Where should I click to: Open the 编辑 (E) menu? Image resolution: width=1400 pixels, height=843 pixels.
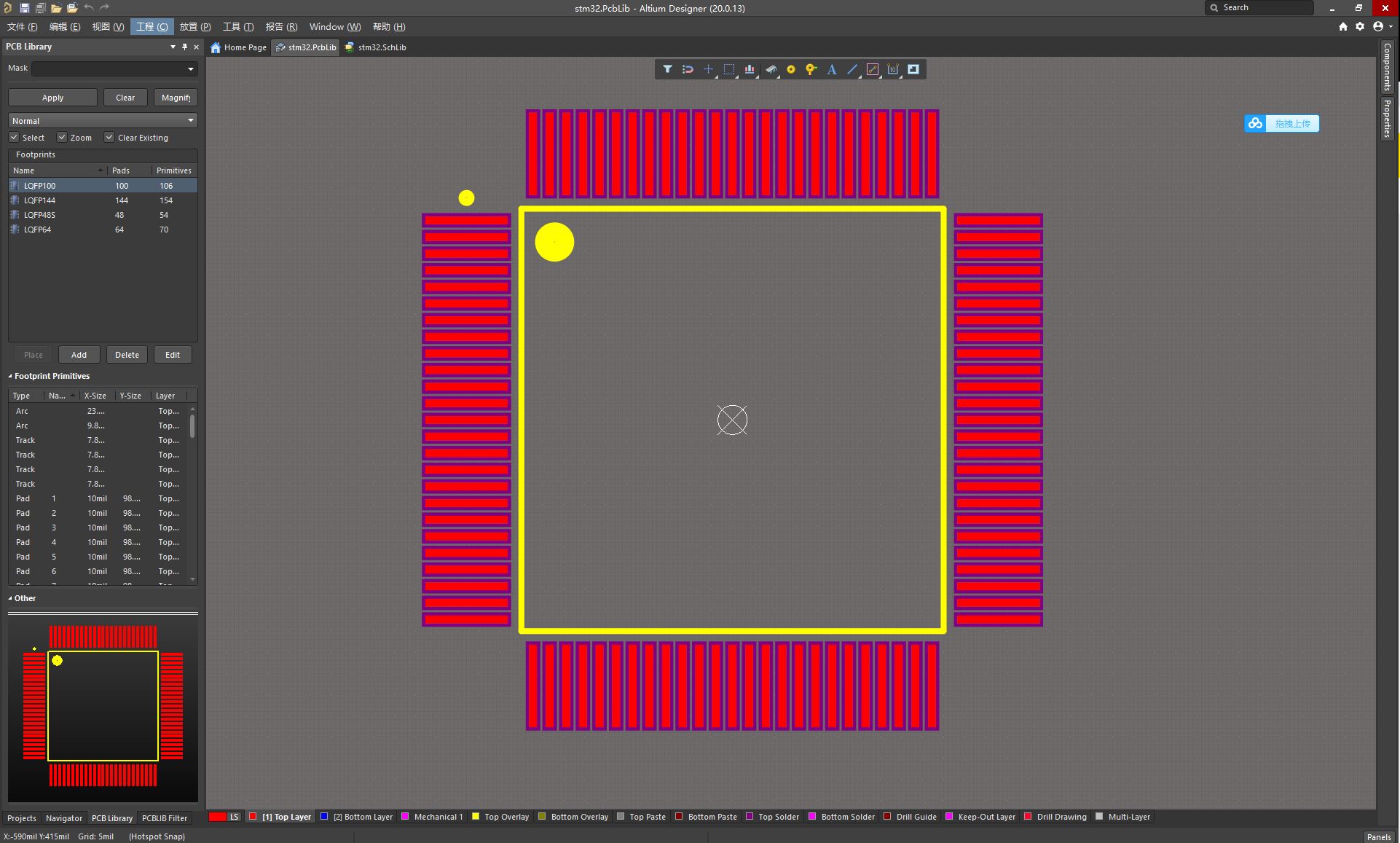pyautogui.click(x=64, y=26)
